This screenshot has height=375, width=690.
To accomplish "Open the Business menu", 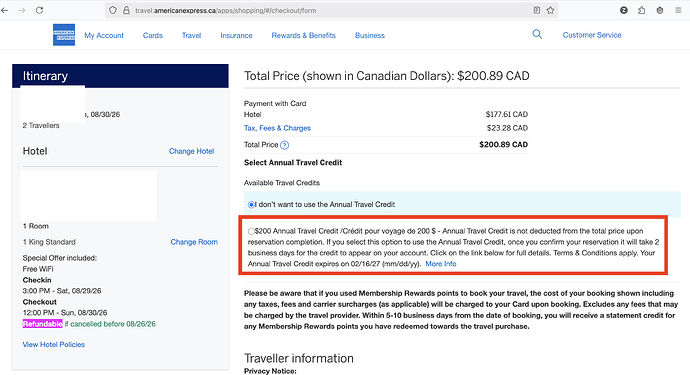I will [370, 35].
